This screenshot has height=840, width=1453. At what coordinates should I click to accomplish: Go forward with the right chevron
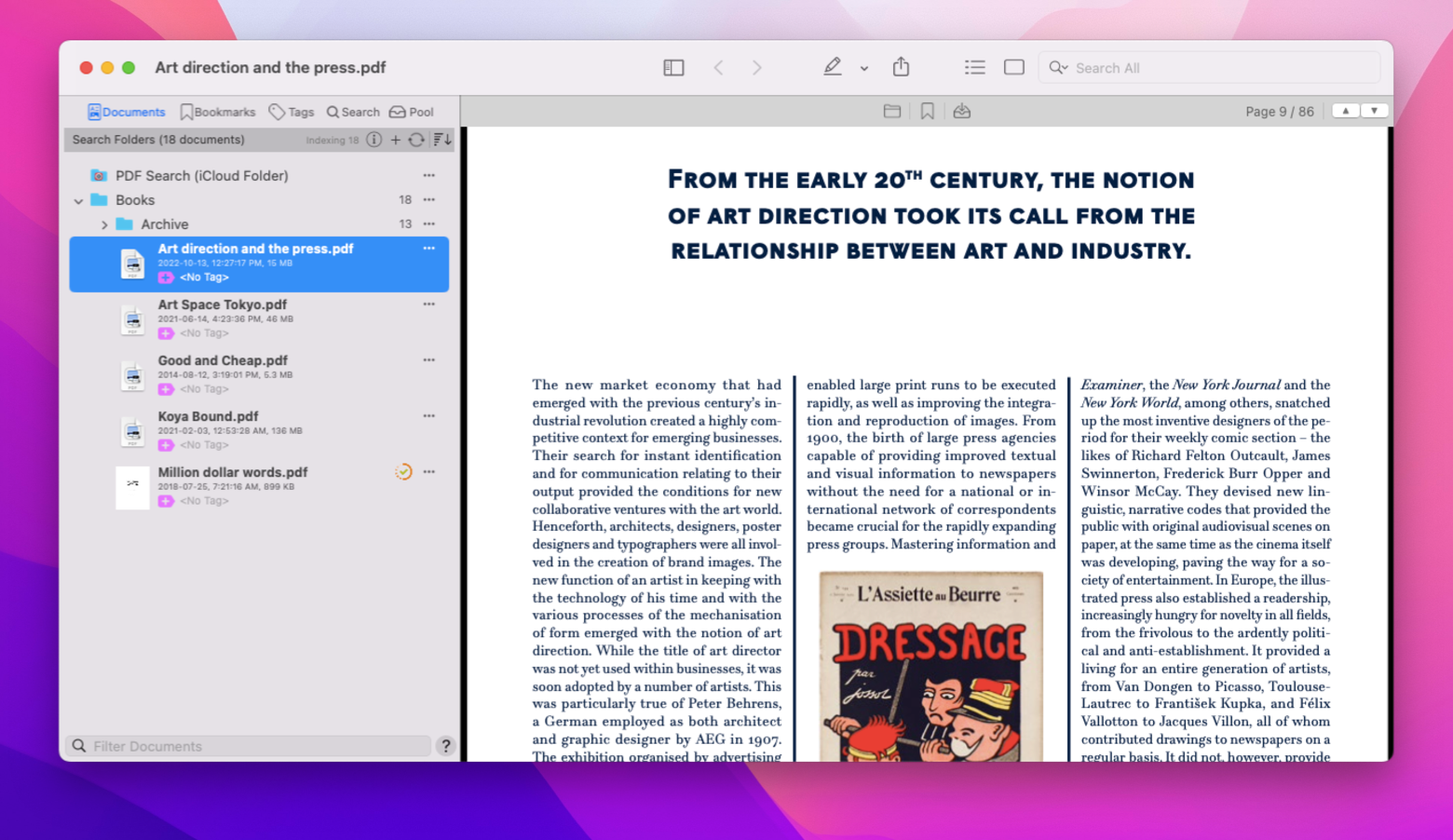click(756, 67)
